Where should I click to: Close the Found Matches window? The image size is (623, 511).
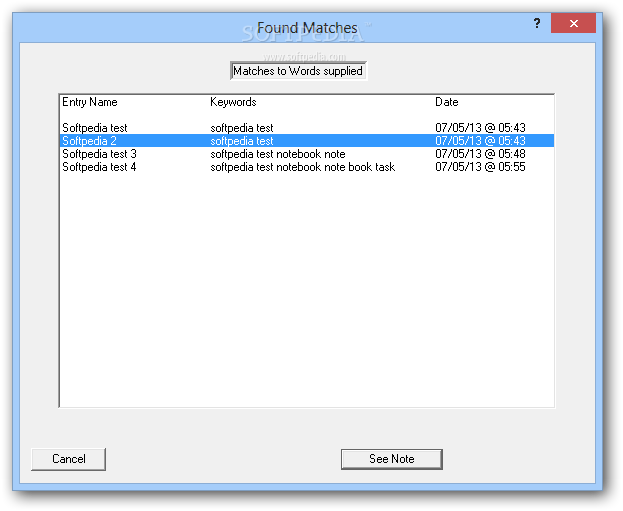coord(573,23)
